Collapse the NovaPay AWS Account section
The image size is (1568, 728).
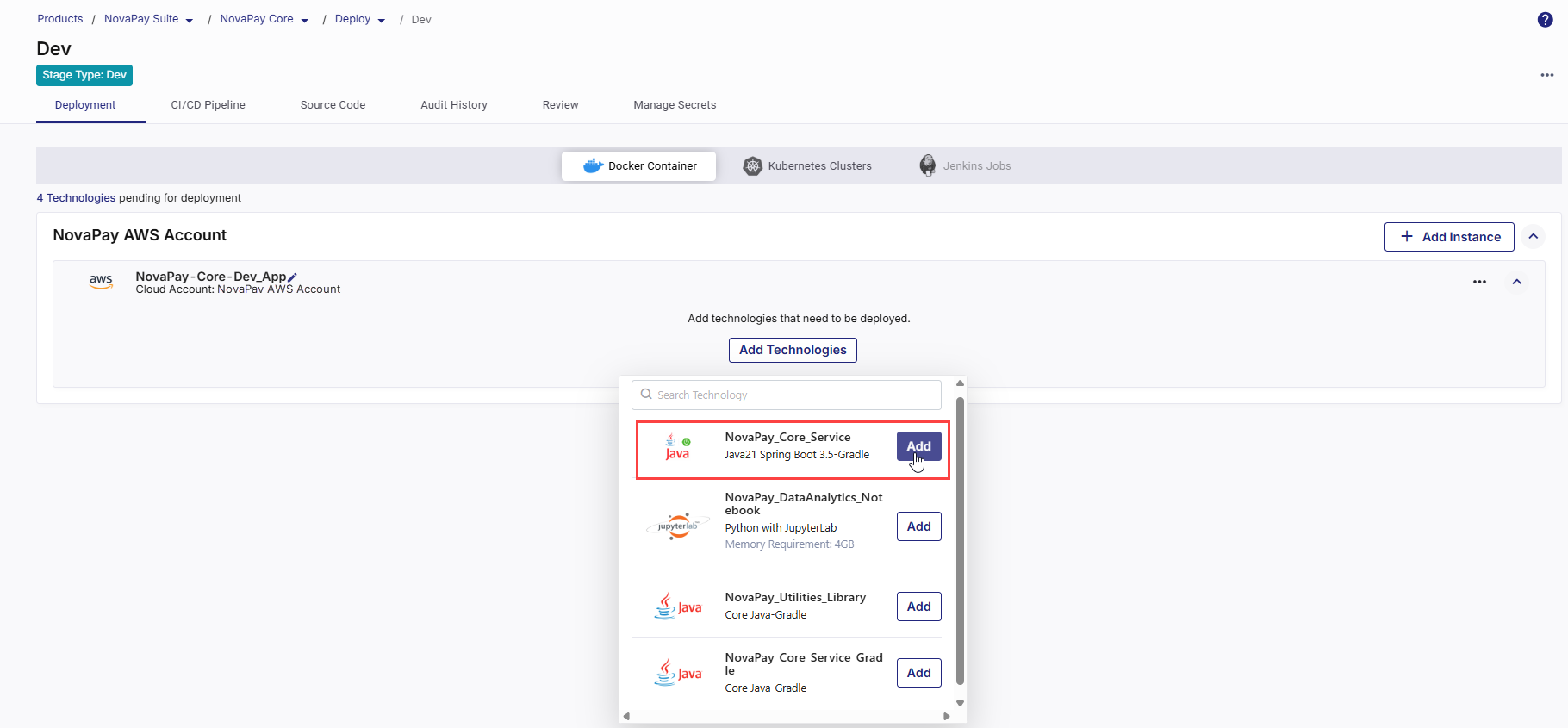pos(1533,236)
